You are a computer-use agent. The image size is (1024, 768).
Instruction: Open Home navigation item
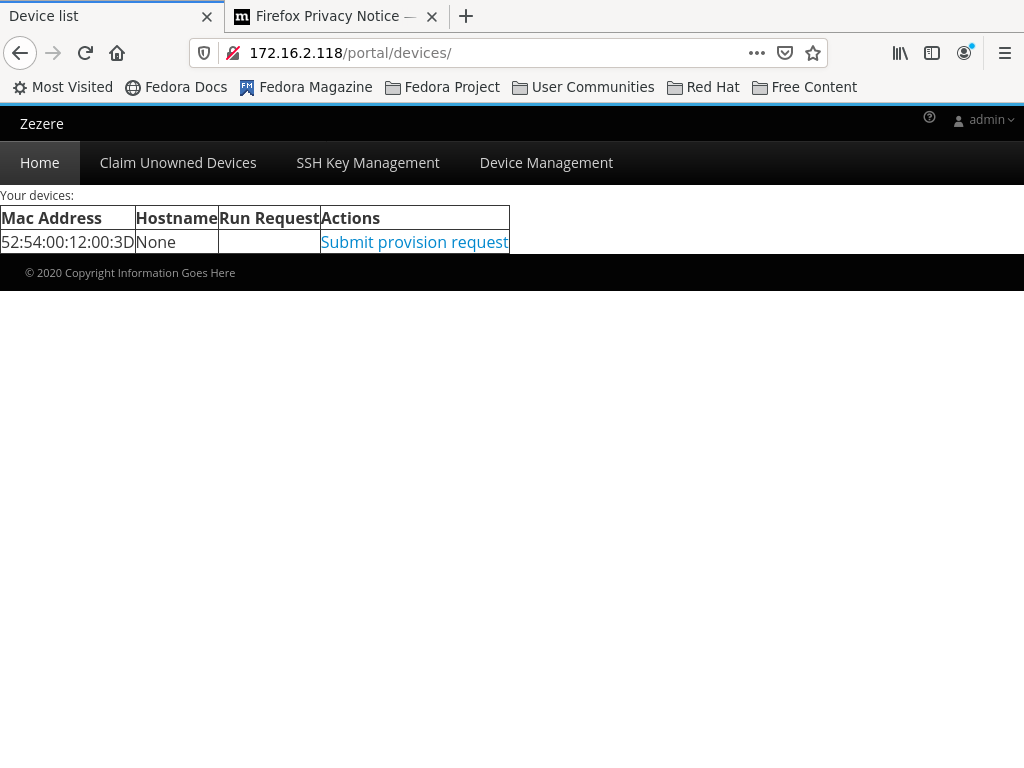tap(40, 163)
